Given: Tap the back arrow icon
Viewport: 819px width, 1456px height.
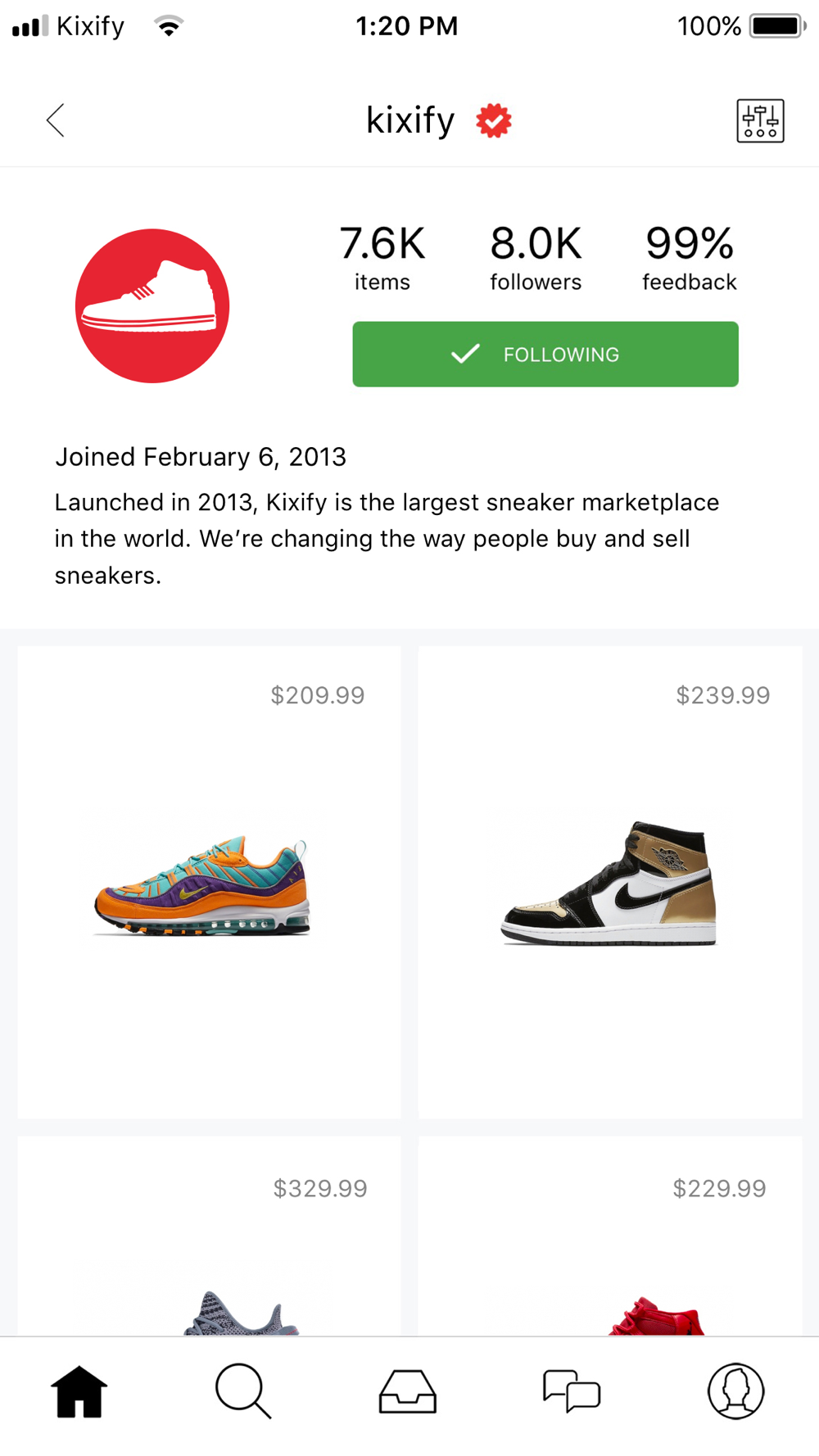Looking at the screenshot, I should click(56, 120).
